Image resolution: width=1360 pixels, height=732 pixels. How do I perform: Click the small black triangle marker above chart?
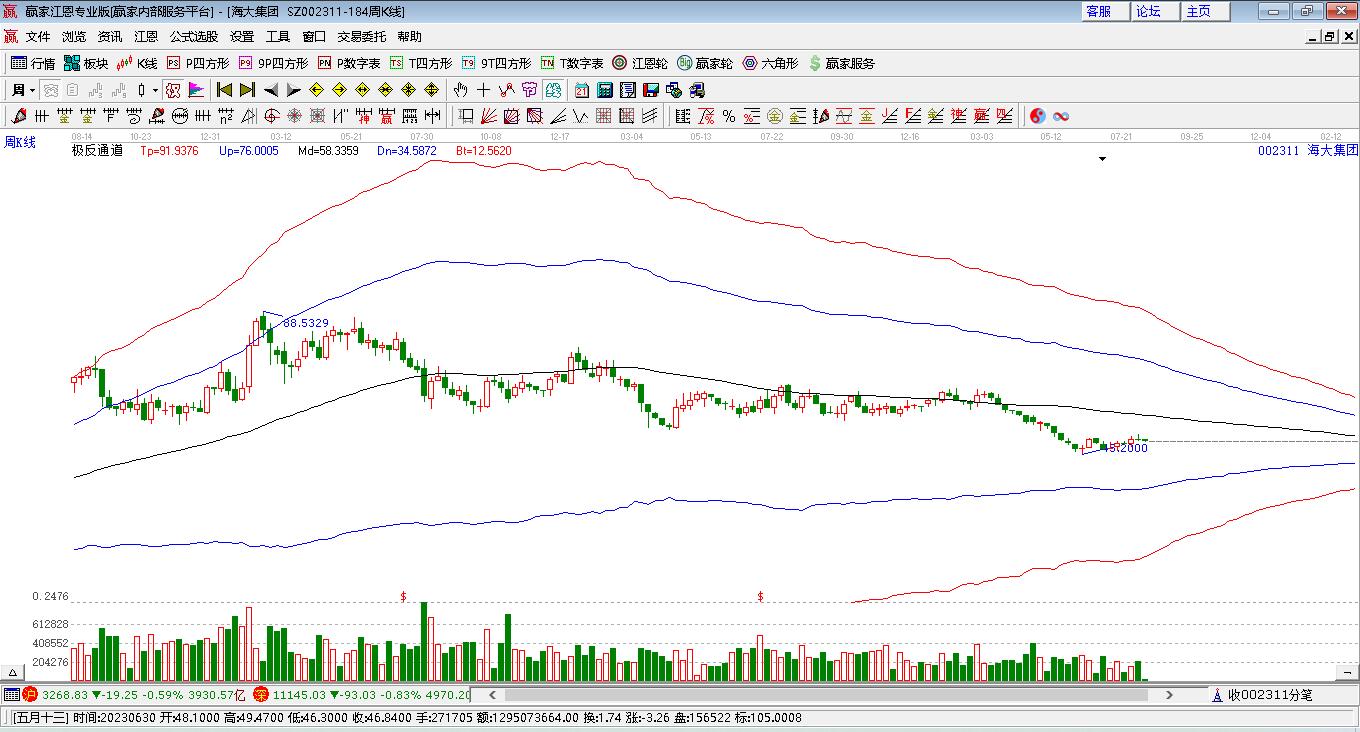[1103, 159]
